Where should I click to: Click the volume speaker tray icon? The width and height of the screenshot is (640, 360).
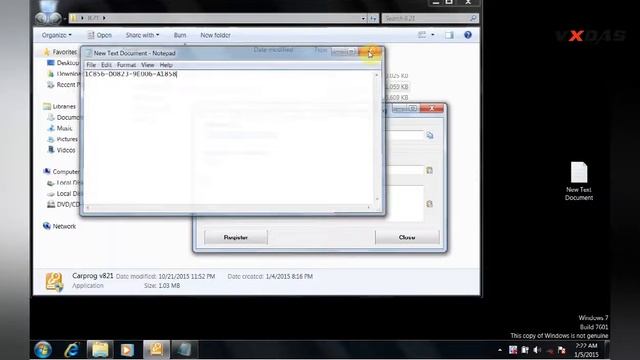click(x=537, y=350)
